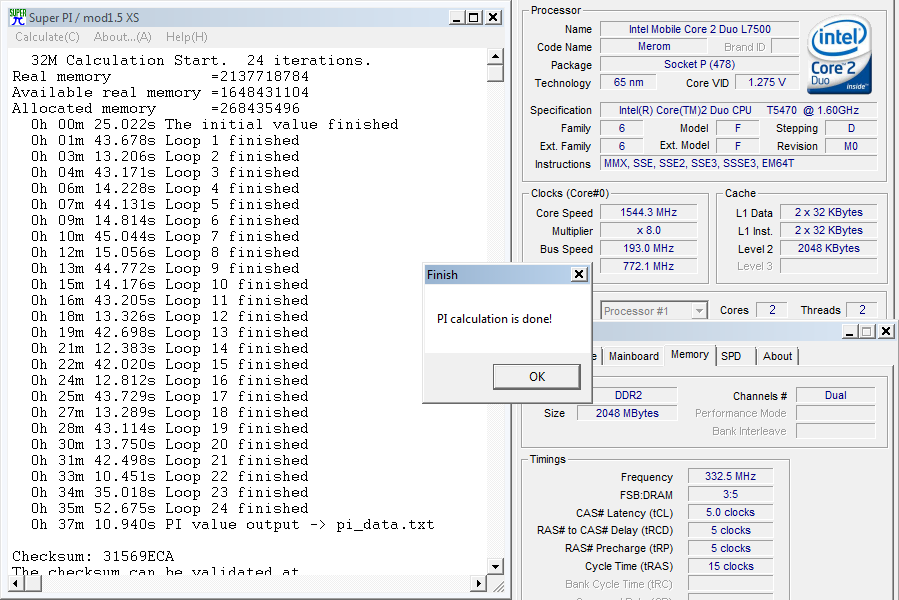Screen dimensions: 899x600
Task: Click the memory Size value 2048 MBytes
Action: pyautogui.click(x=627, y=413)
